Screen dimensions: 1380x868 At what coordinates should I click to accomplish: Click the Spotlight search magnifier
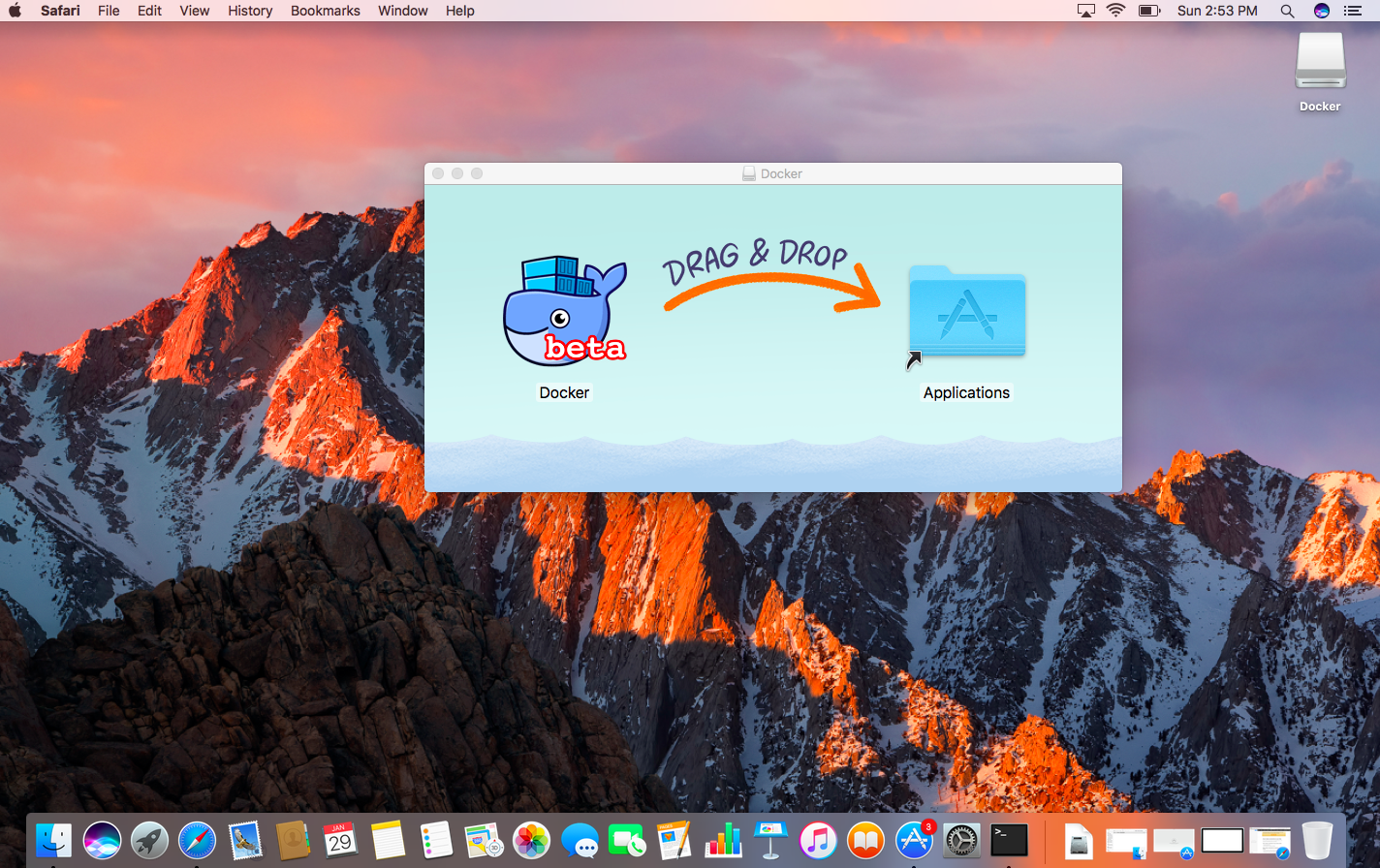coord(1287,11)
